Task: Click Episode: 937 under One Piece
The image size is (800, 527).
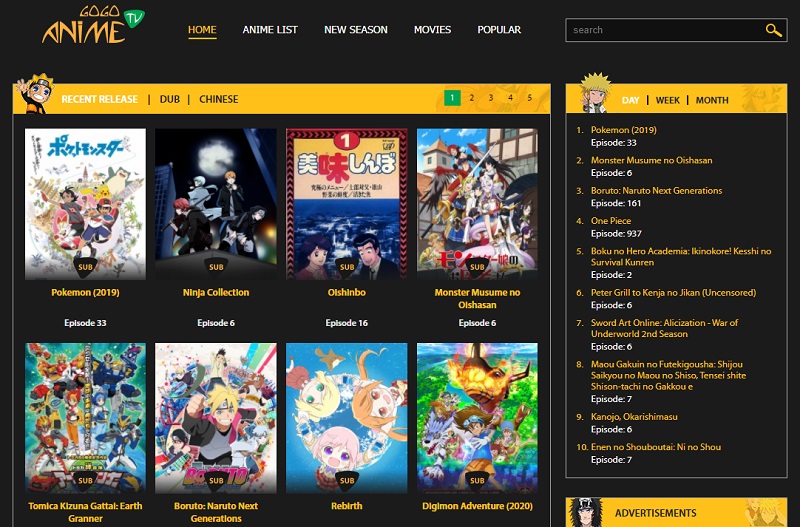Action: click(x=616, y=234)
